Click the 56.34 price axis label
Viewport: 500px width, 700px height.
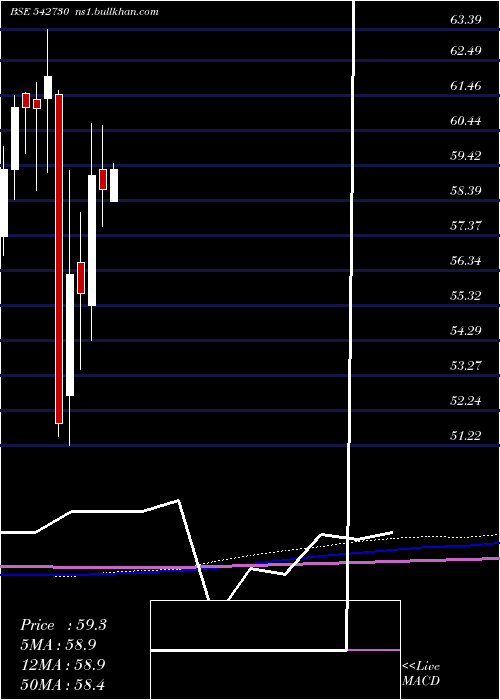[466, 261]
